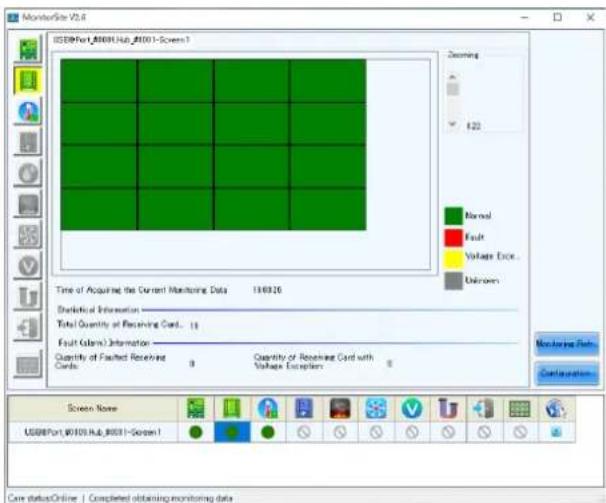Click Statistical Information heading
Image resolution: width=606 pixels, height=503 pixels.
click(98, 310)
